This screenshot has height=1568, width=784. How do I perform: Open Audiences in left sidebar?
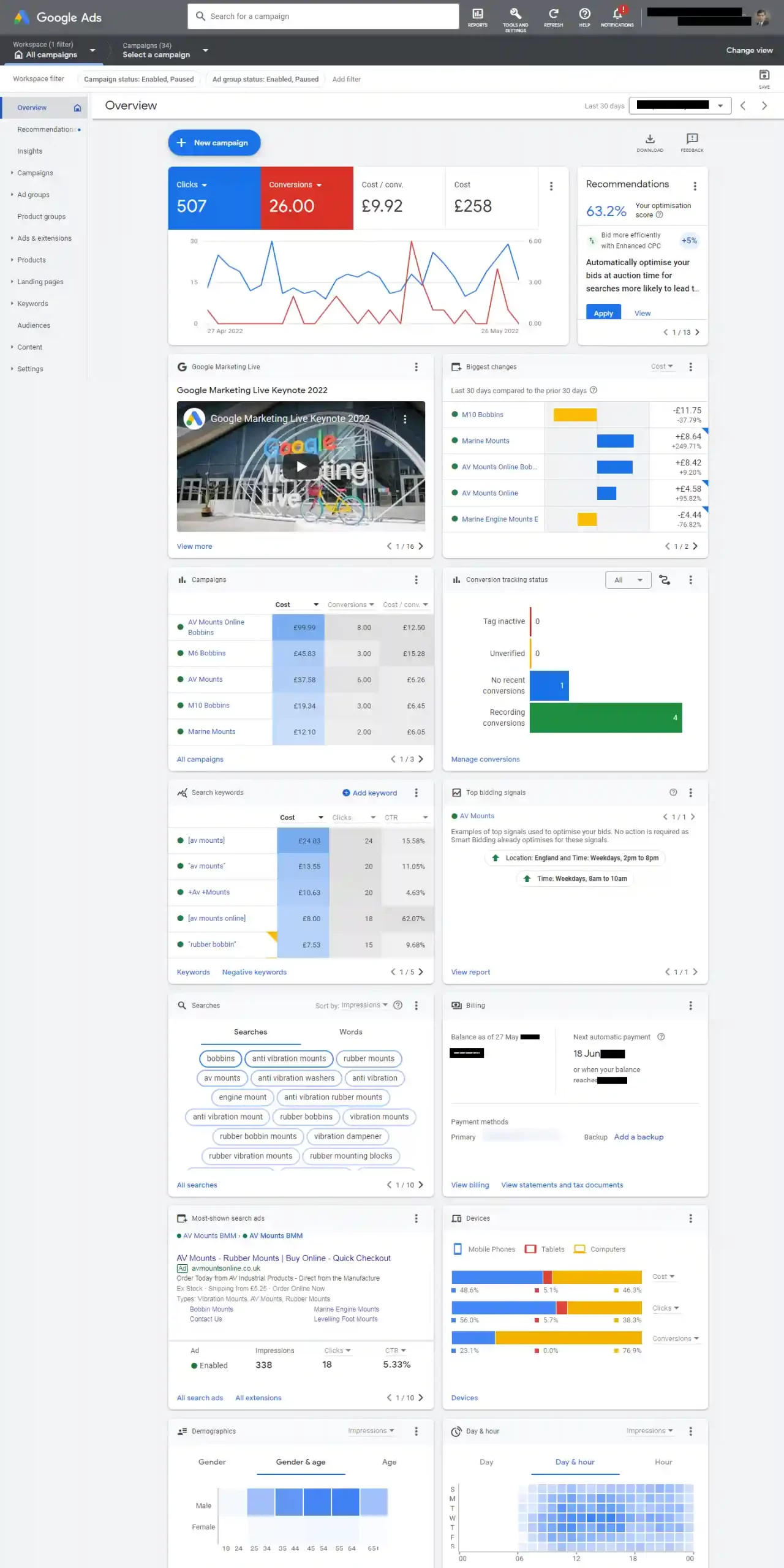(x=34, y=325)
